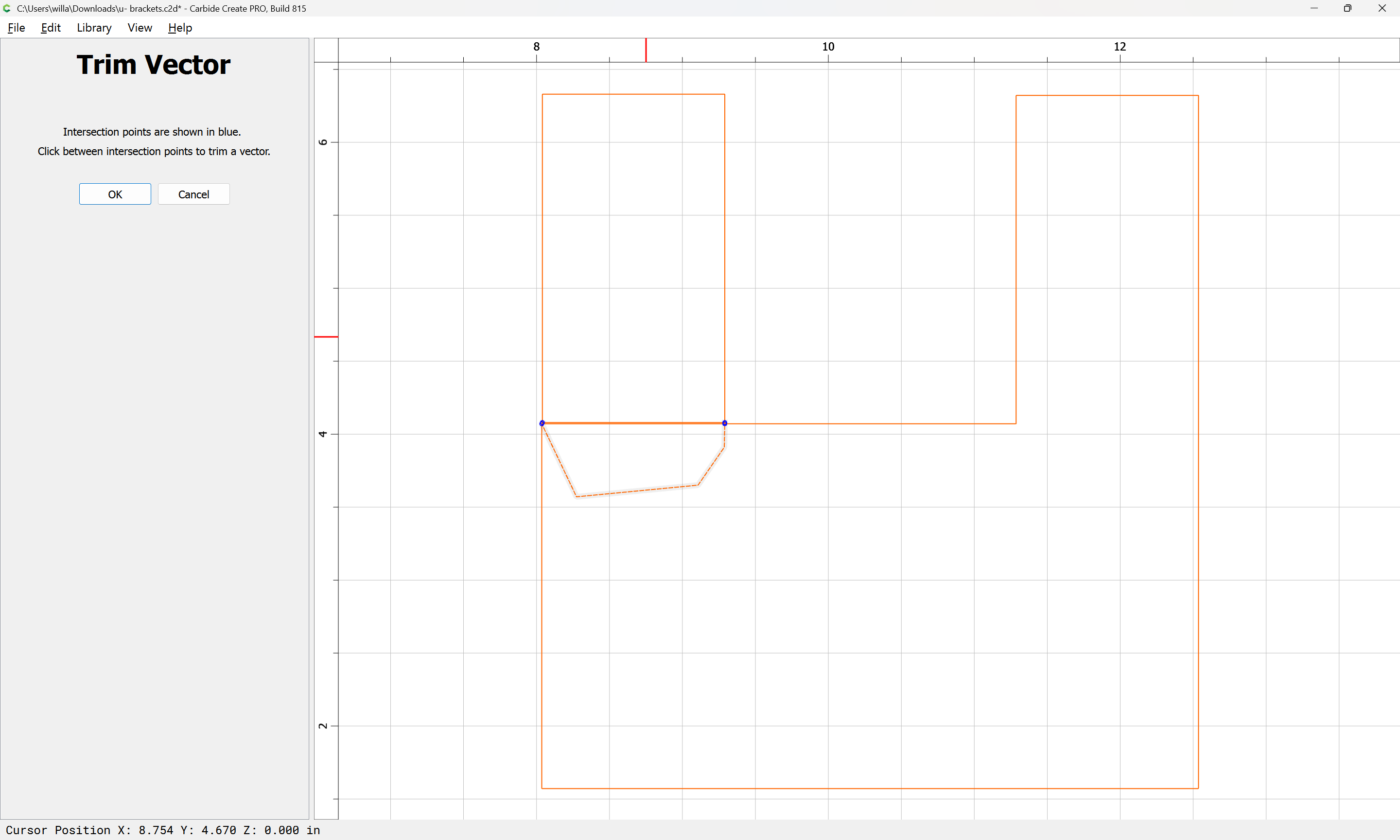Open the Library menu
1400x840 pixels.
[x=94, y=28]
